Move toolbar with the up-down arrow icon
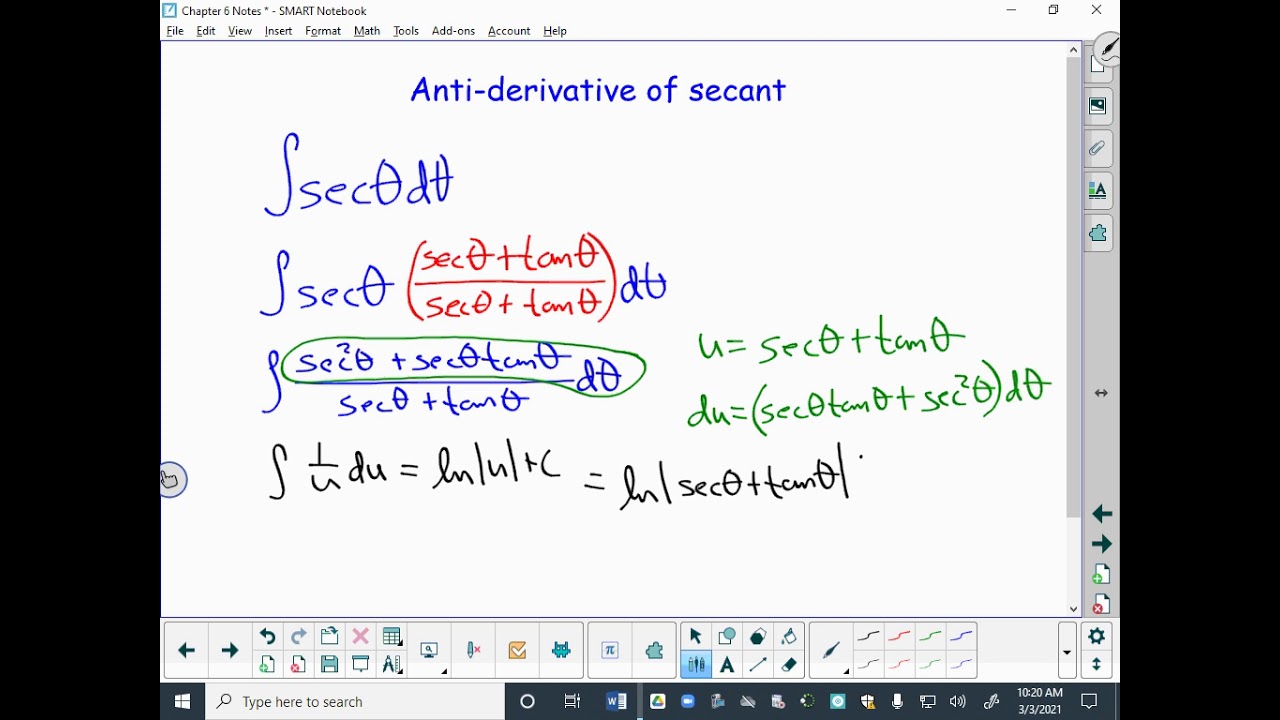This screenshot has width=1280, height=720. tap(1096, 664)
